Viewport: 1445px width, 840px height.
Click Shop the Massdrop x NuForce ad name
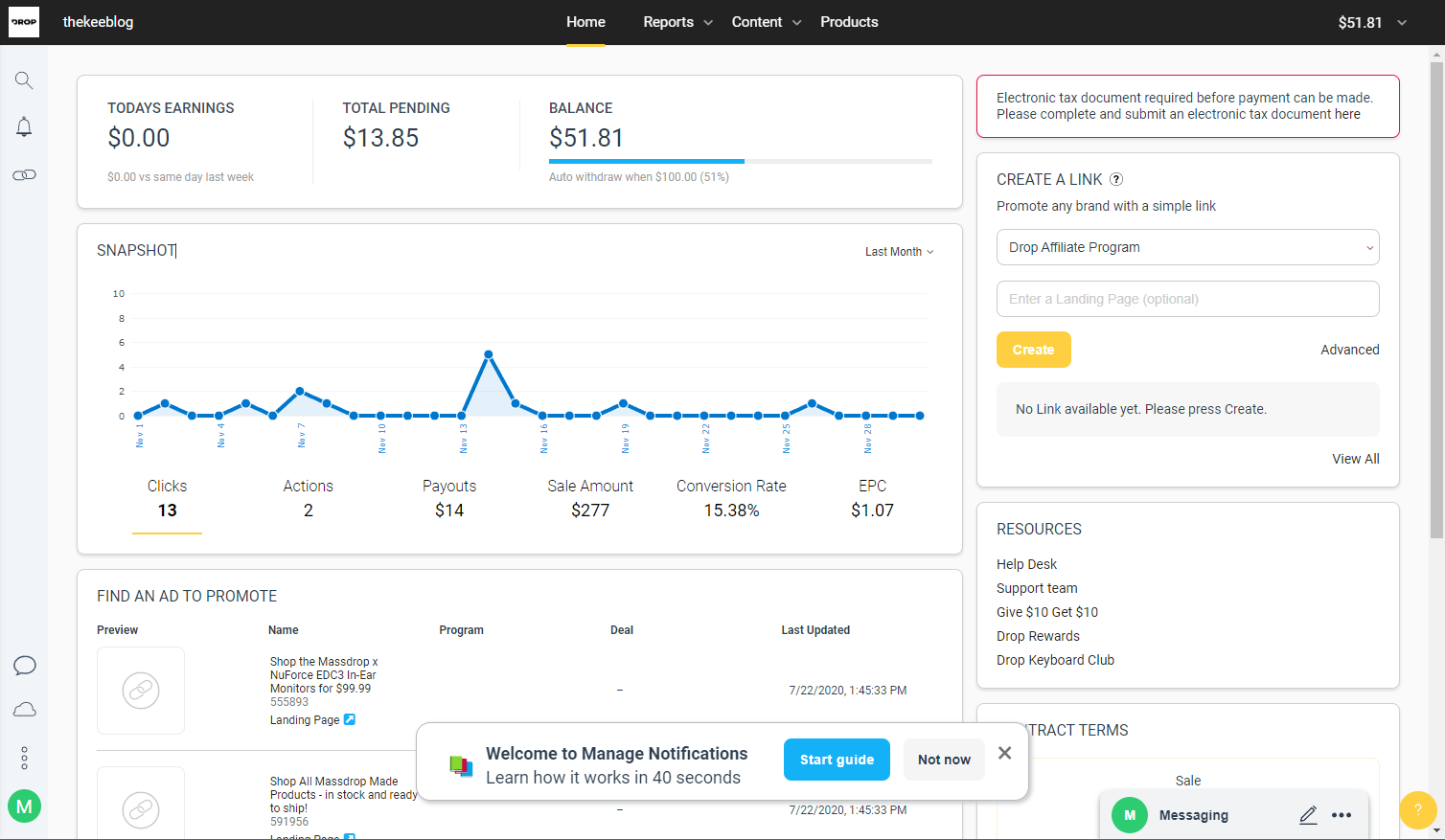coord(324,675)
